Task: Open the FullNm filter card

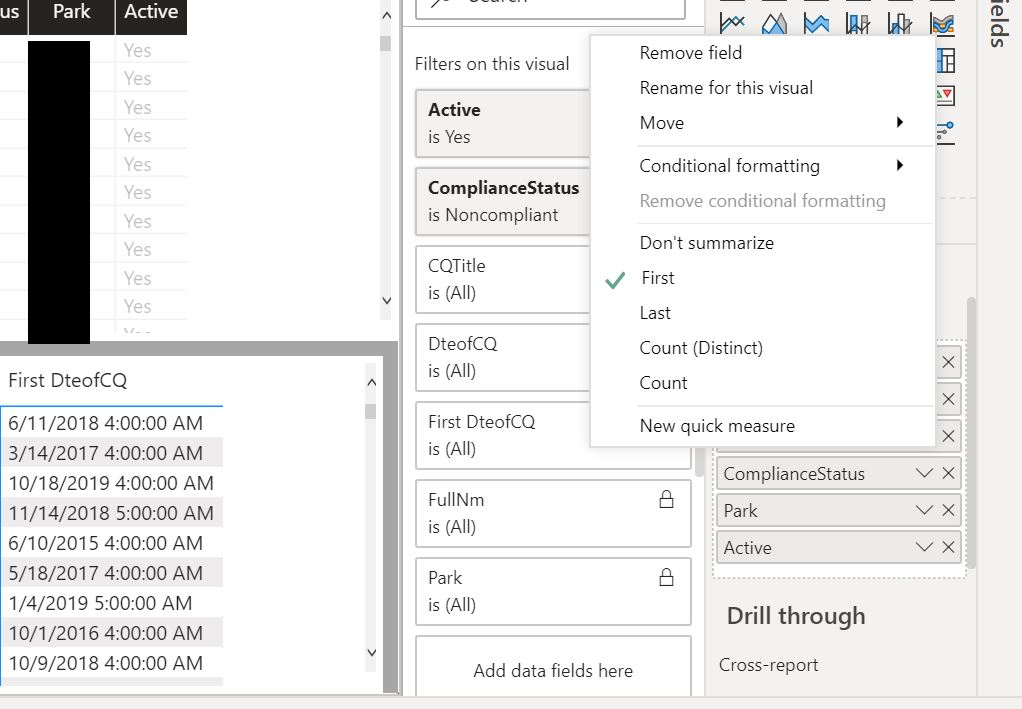Action: tap(553, 514)
